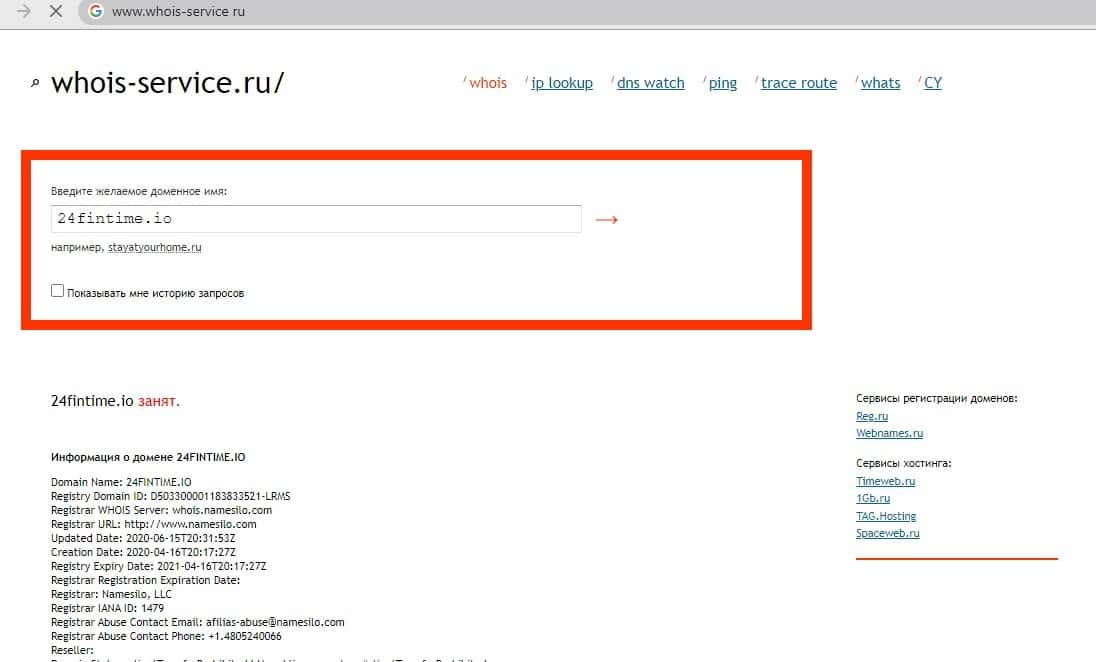The width and height of the screenshot is (1096, 662).
Task: Open the TAG.Hosting link
Action: (886, 516)
